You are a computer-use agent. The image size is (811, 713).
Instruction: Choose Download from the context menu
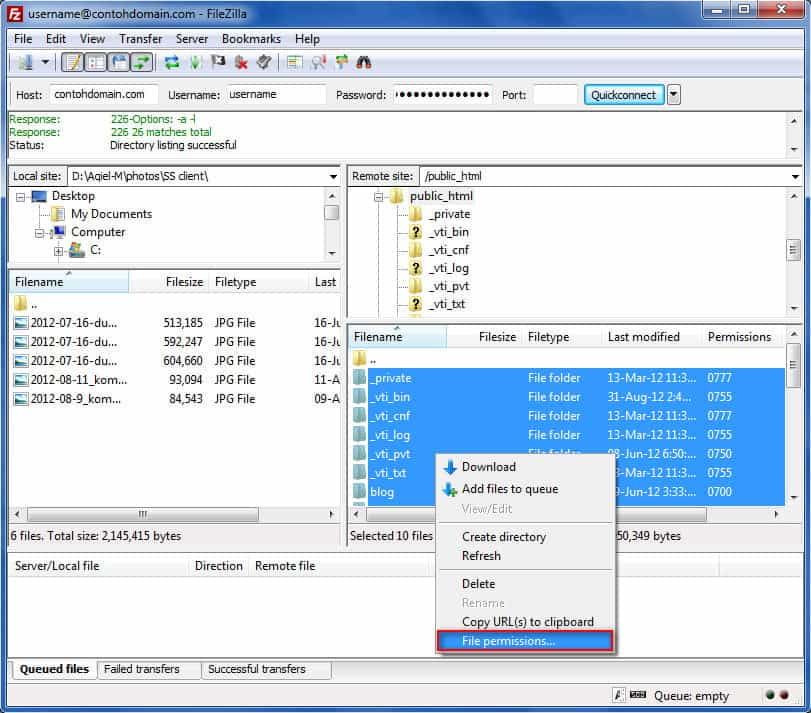[x=490, y=466]
